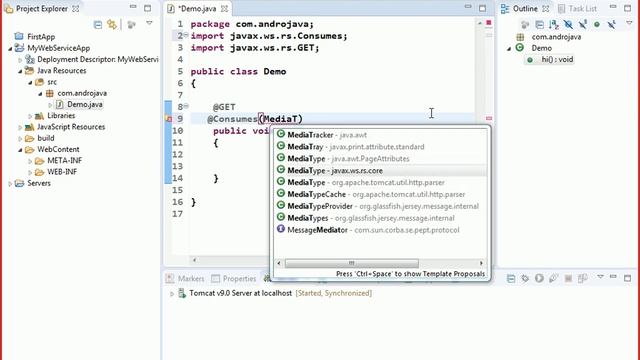Expand the Tomcat v9.0 Server entry
The image size is (640, 360).
tap(172, 293)
